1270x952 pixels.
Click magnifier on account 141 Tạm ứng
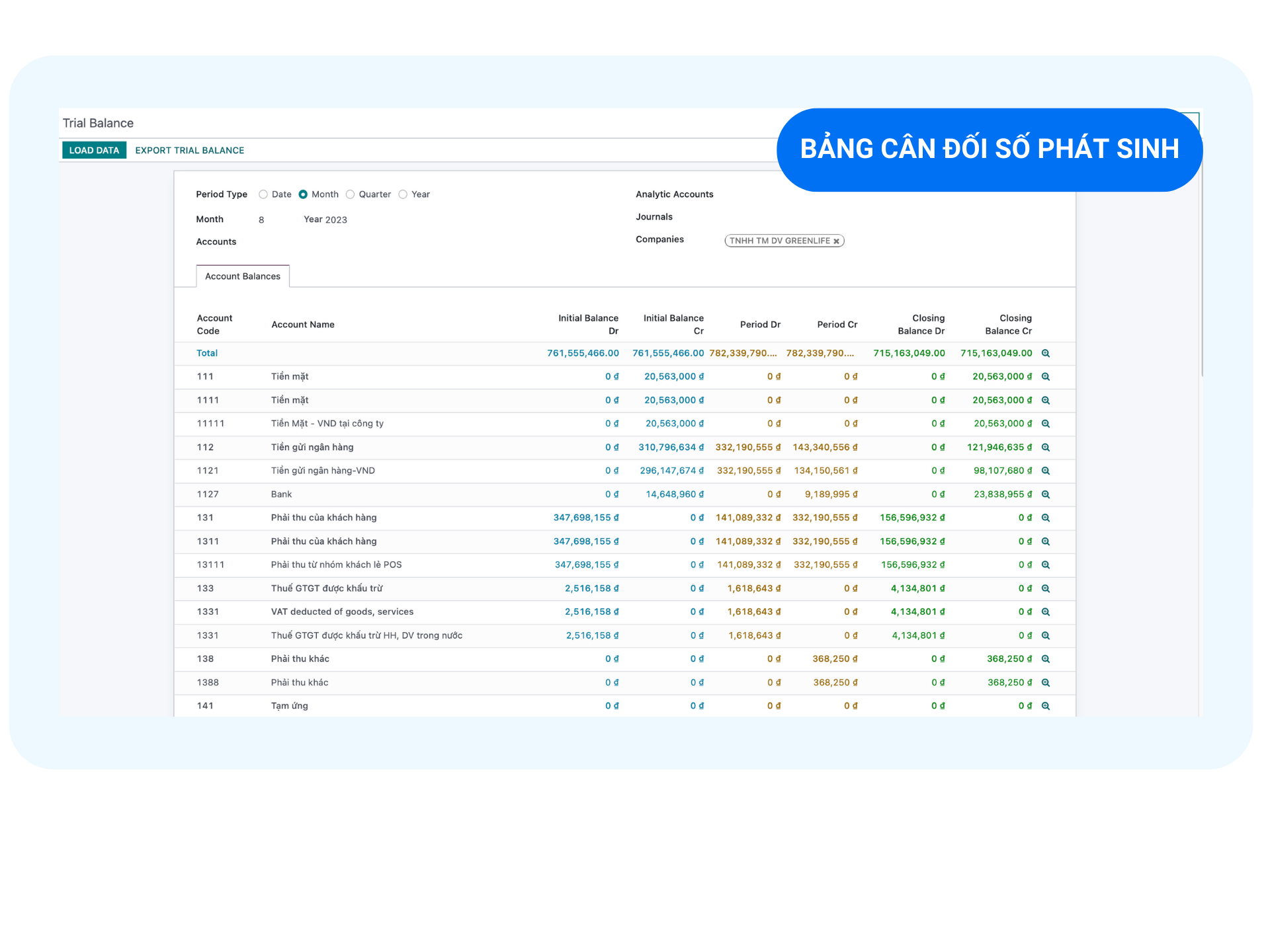pyautogui.click(x=1046, y=706)
